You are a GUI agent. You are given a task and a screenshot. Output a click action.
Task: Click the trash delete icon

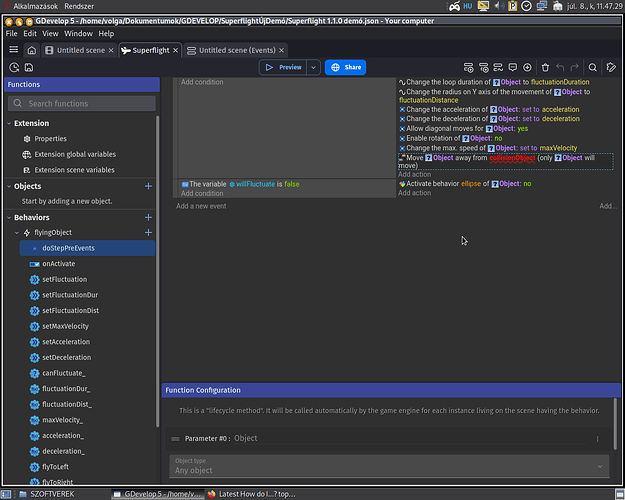[x=545, y=67]
